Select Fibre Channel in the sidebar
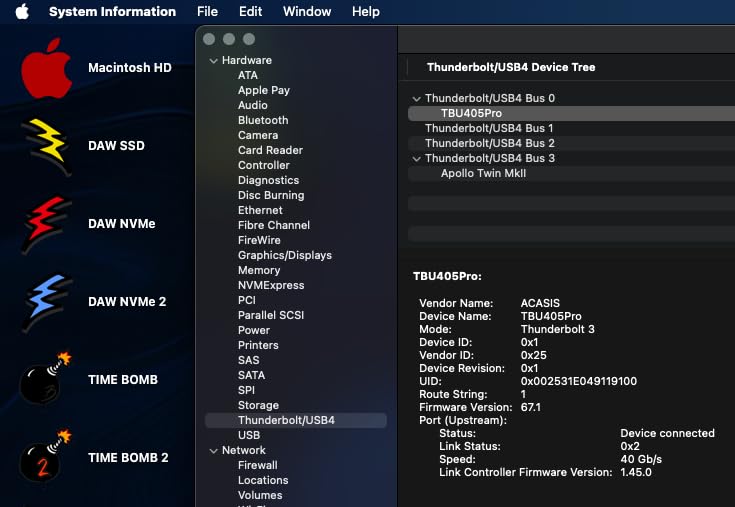 coord(274,225)
